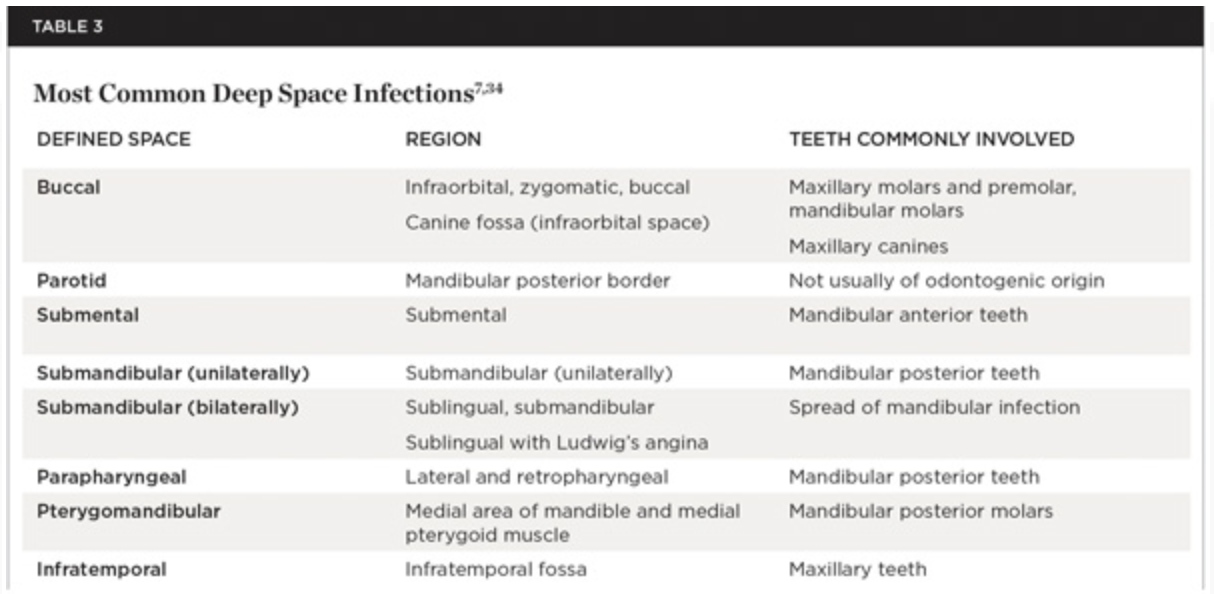Select the Submandibular (bilaterally) row label

pos(168,407)
